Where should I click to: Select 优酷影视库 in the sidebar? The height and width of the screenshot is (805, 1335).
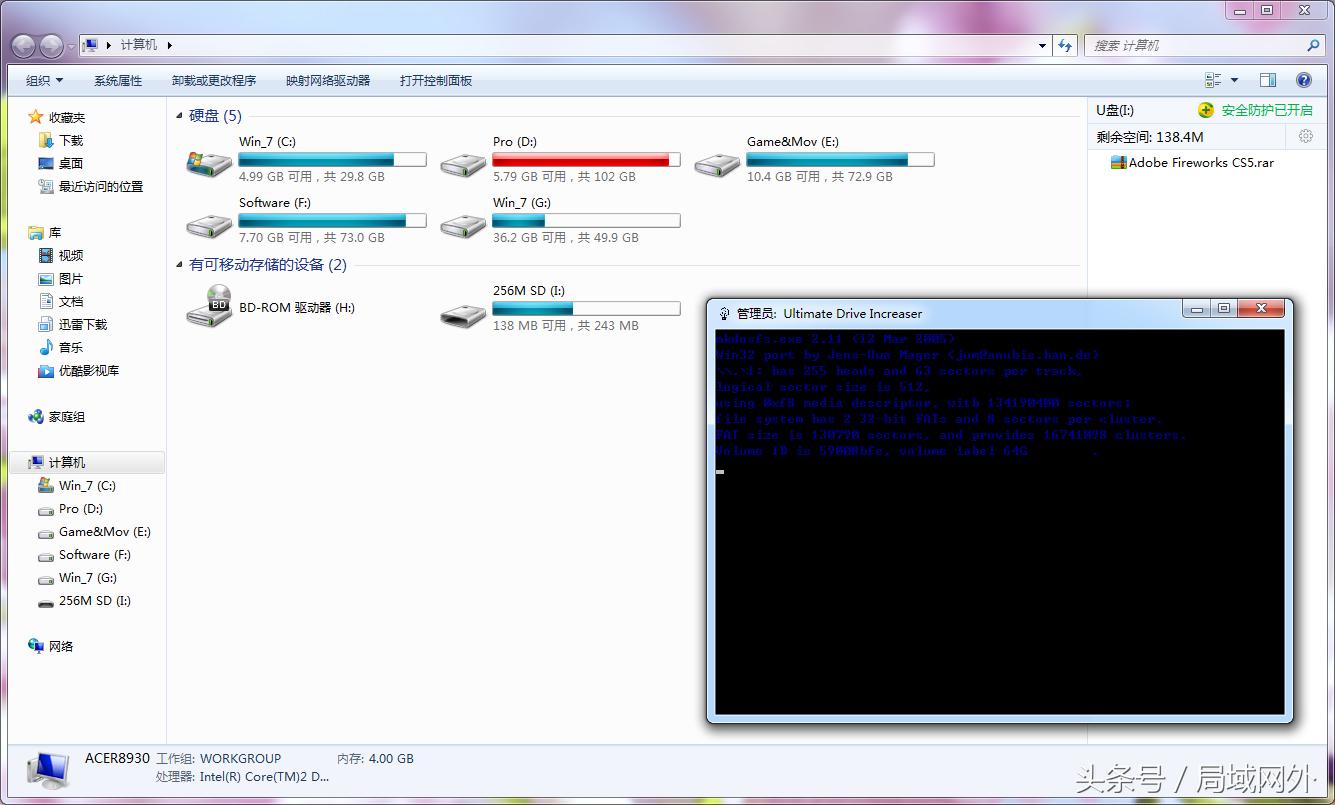[89, 370]
